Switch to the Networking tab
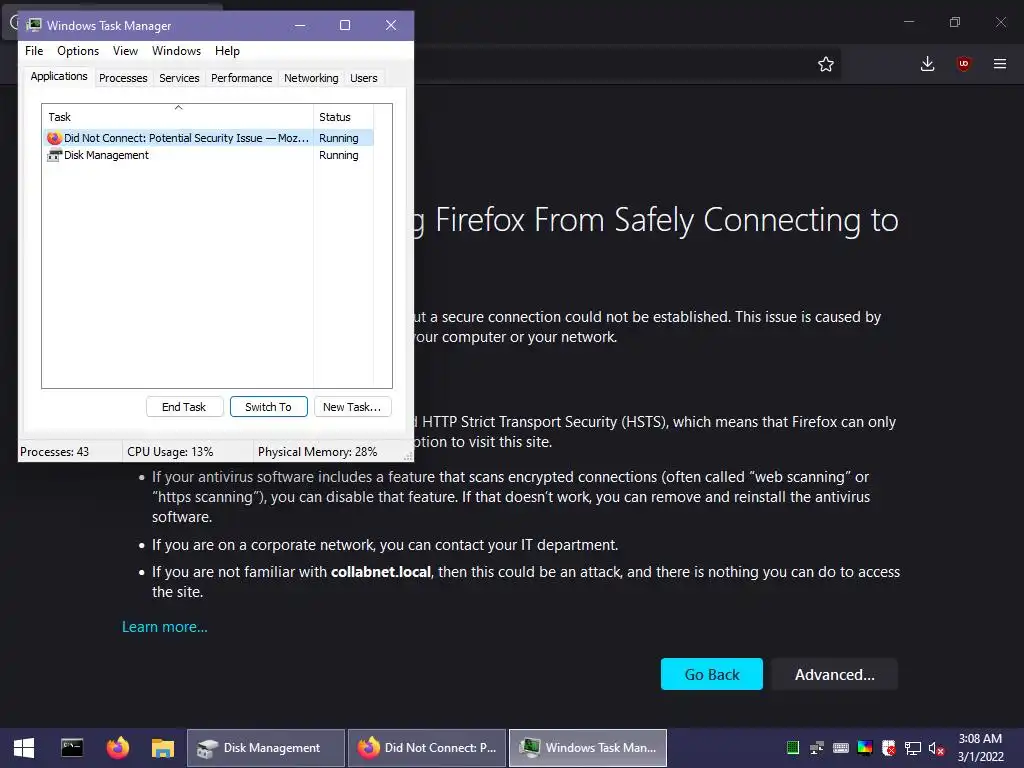 pos(311,78)
